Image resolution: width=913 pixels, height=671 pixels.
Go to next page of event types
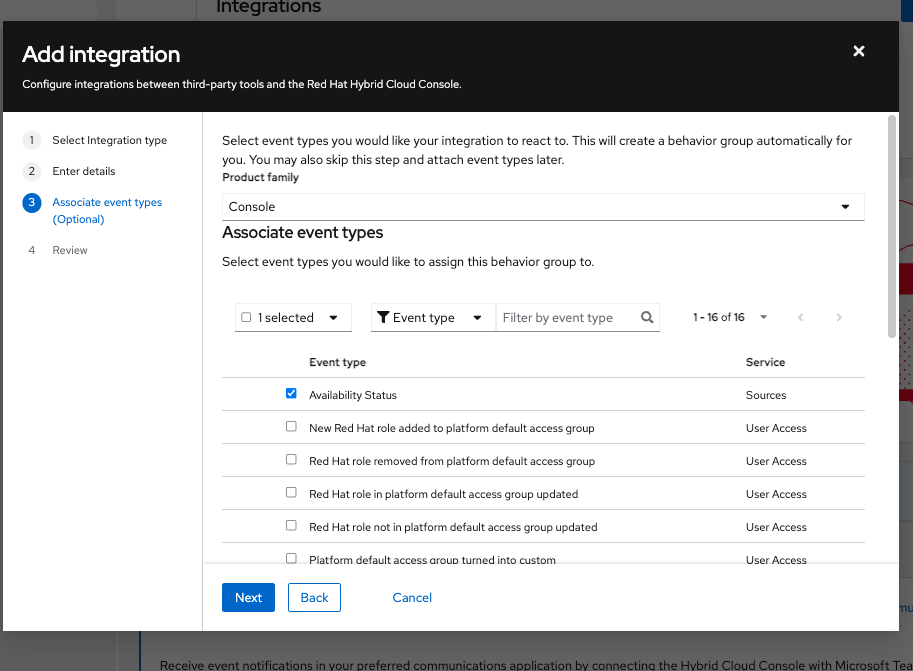point(838,318)
